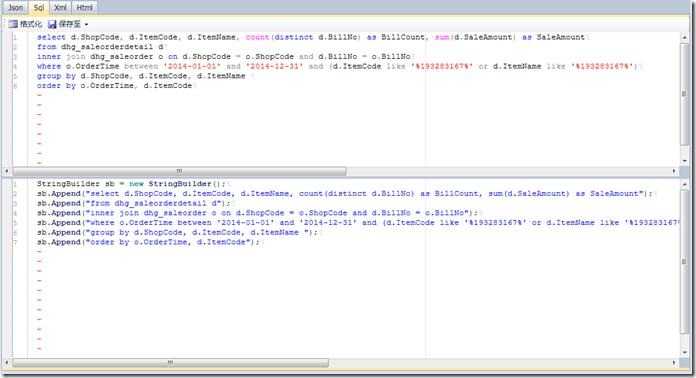Click the sb.Append("inner join dhg_saleorder line
Image resolution: width=696 pixels, height=378 pixels.
[257, 213]
